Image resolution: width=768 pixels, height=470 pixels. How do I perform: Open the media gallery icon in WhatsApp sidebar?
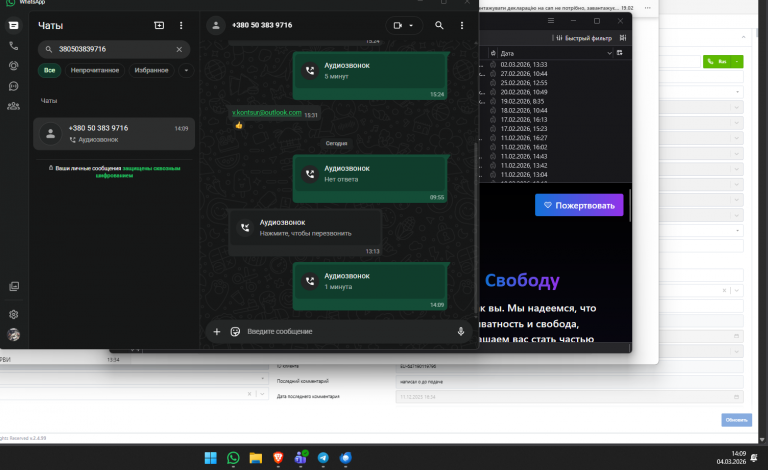[14, 286]
